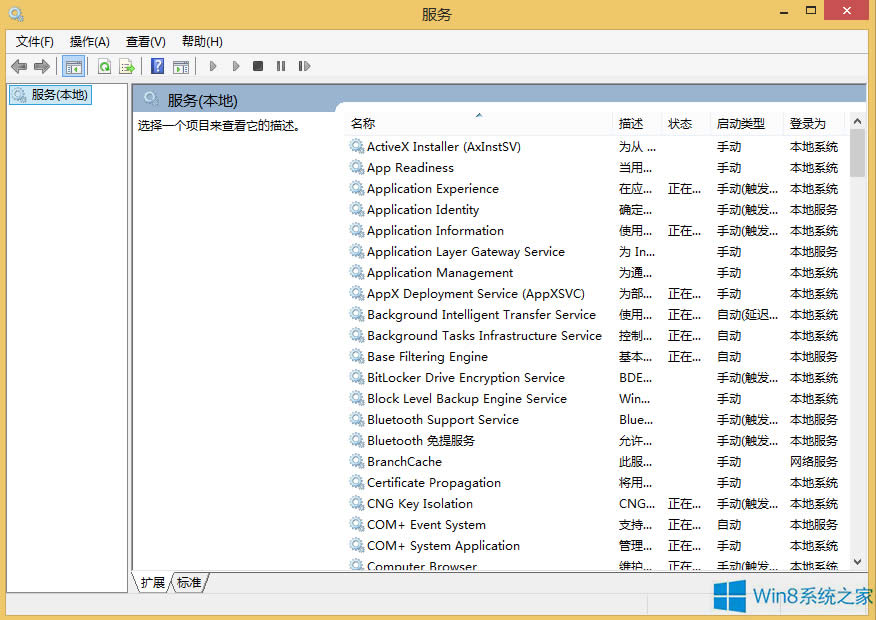Toggle the console tree pane icon

(x=73, y=66)
